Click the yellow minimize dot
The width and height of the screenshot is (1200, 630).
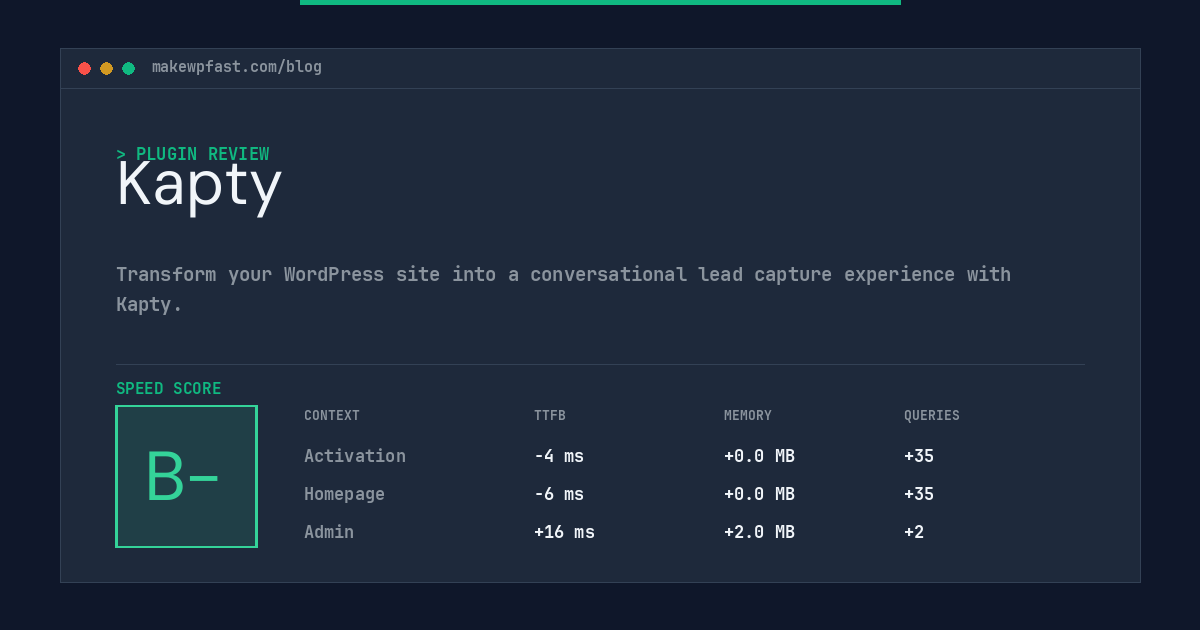(x=106, y=68)
